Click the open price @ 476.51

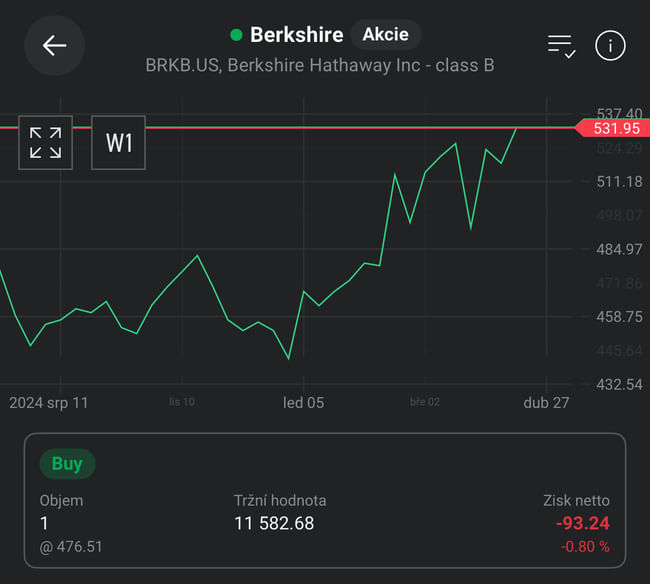point(71,547)
